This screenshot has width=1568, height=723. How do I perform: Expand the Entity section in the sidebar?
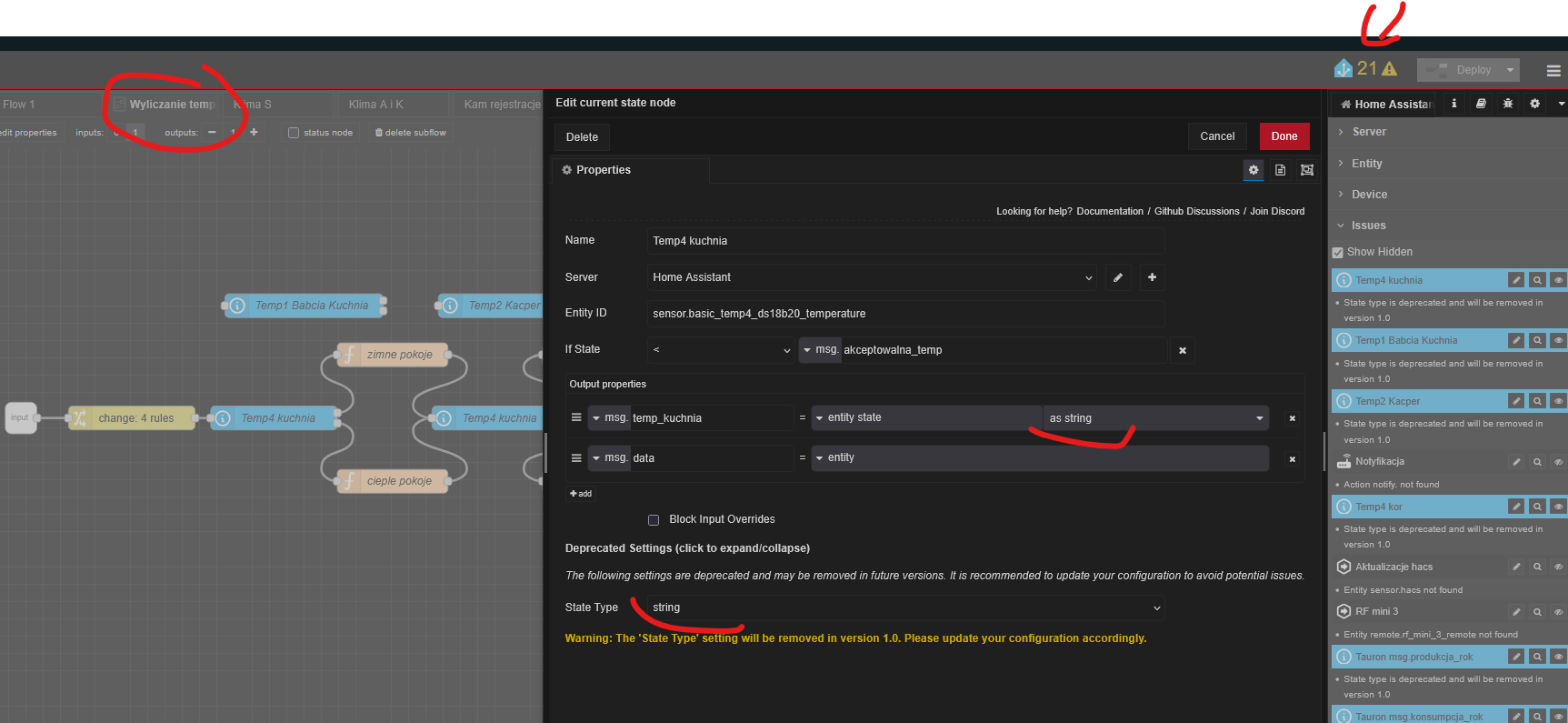point(1366,164)
